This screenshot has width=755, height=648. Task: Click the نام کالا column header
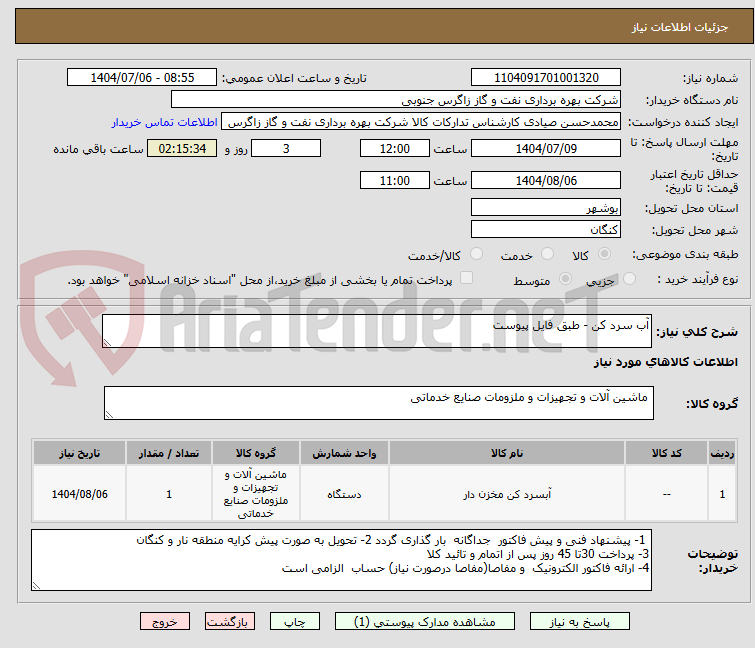coord(507,453)
